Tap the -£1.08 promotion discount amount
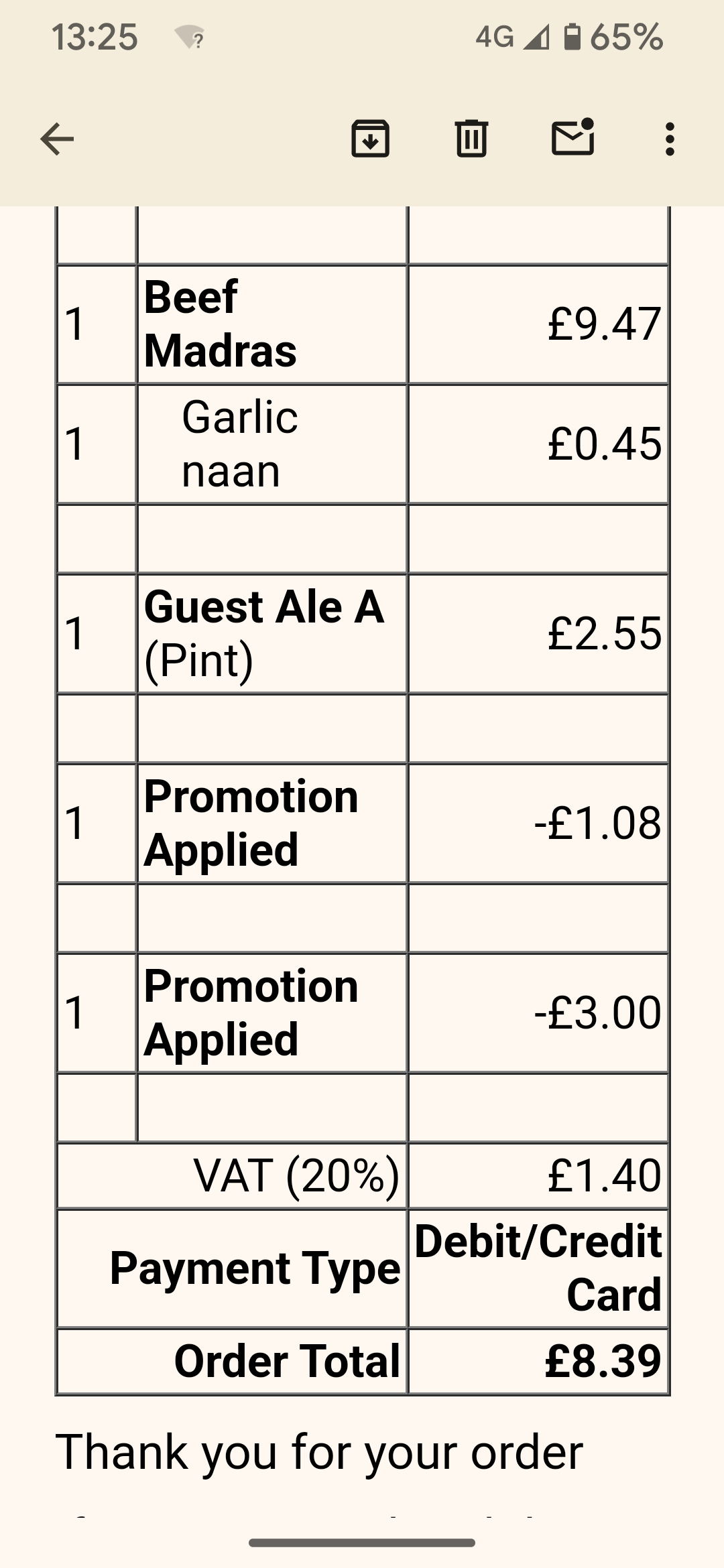 point(597,823)
